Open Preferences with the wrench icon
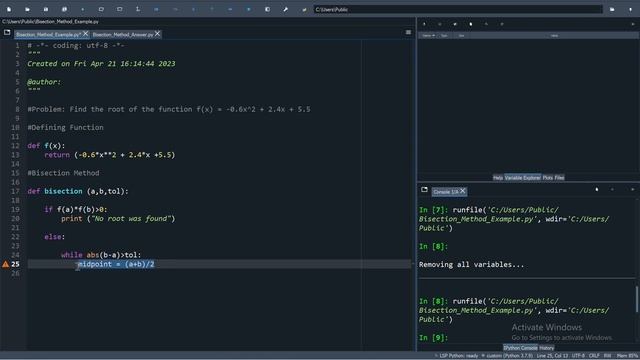Image resolution: width=640 pixels, height=360 pixels. click(286, 9)
